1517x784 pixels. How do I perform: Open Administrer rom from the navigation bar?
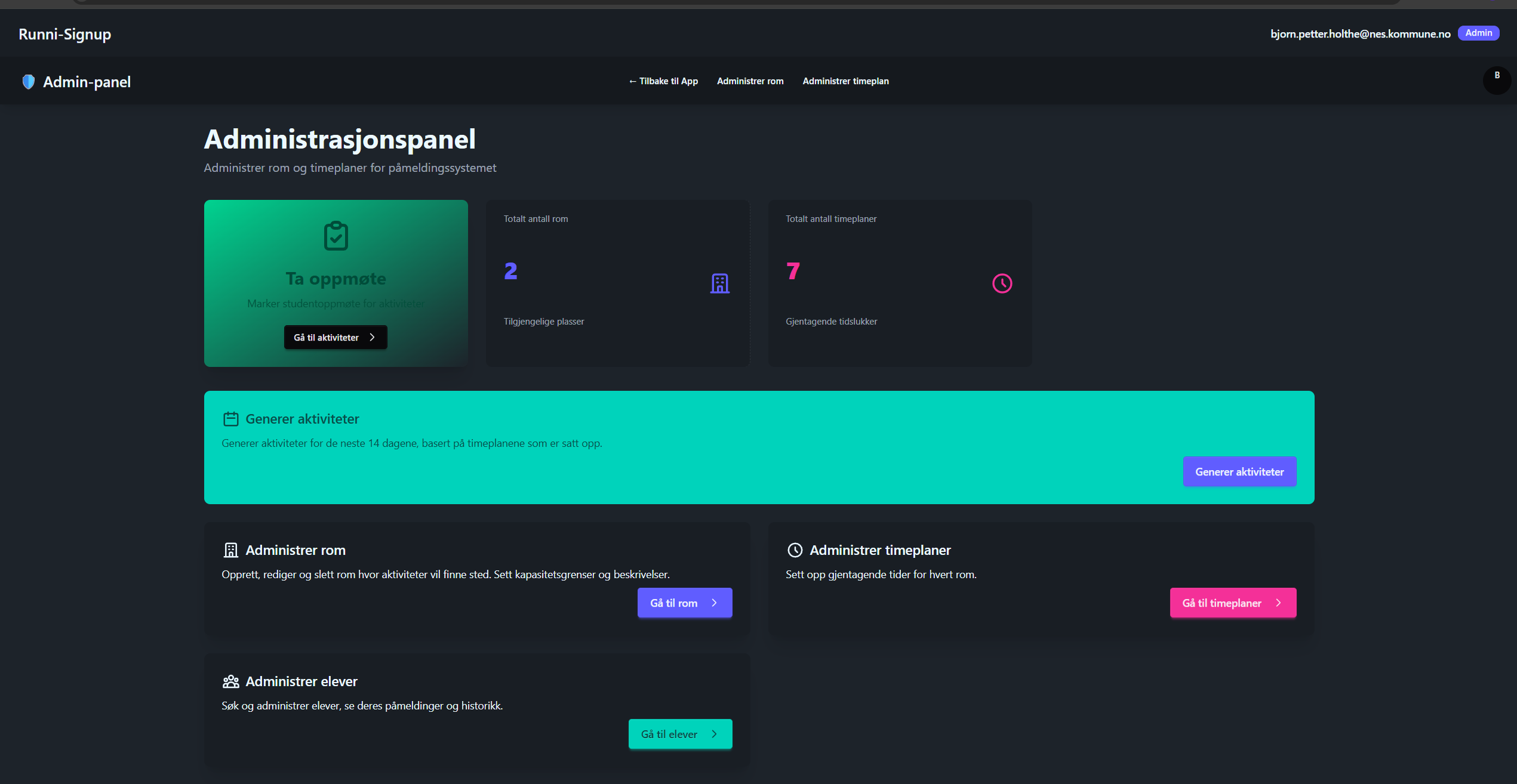tap(750, 81)
